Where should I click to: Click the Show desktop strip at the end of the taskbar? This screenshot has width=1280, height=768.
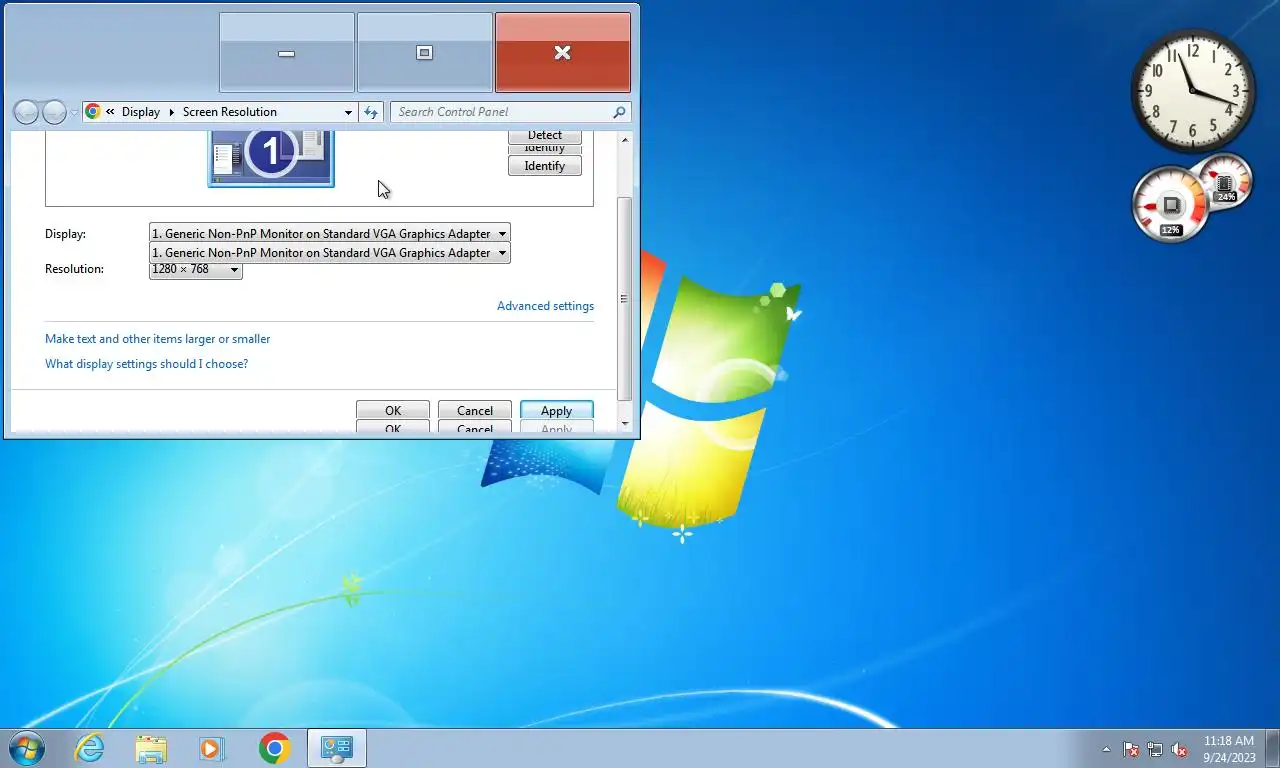click(1273, 749)
